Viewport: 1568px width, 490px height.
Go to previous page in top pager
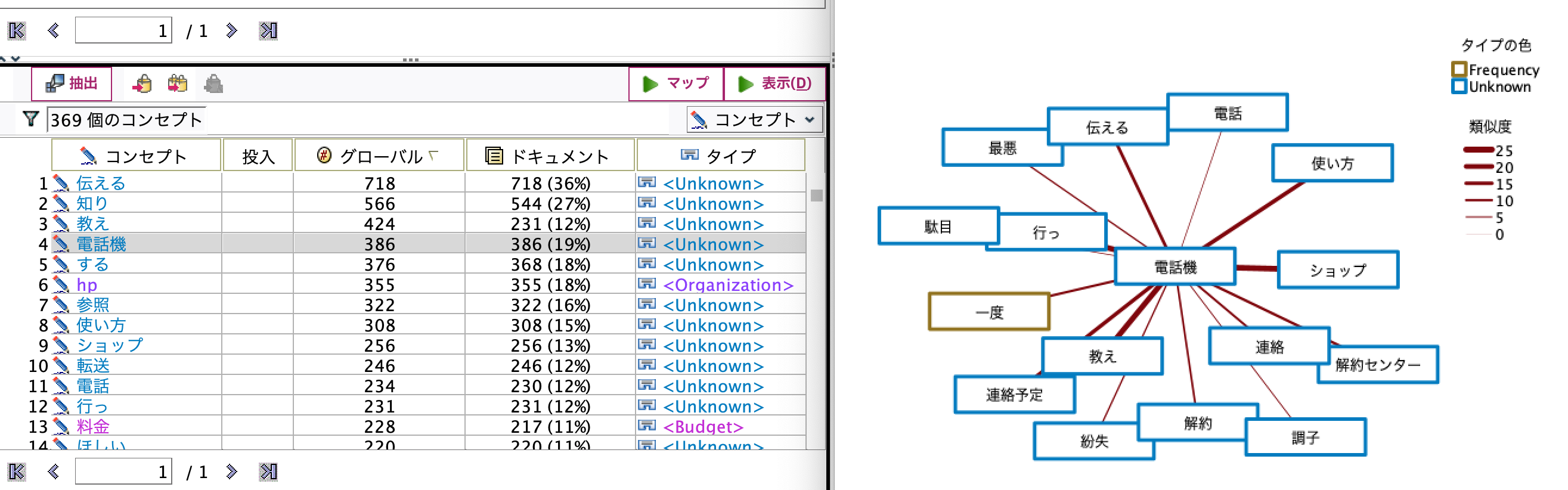click(54, 30)
